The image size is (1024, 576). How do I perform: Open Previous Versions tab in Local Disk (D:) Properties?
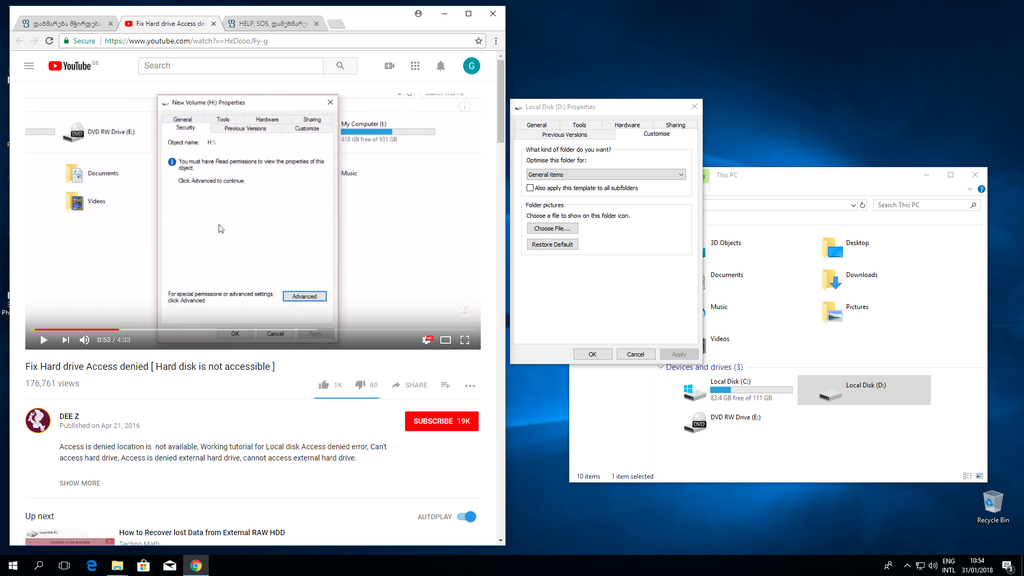click(564, 135)
